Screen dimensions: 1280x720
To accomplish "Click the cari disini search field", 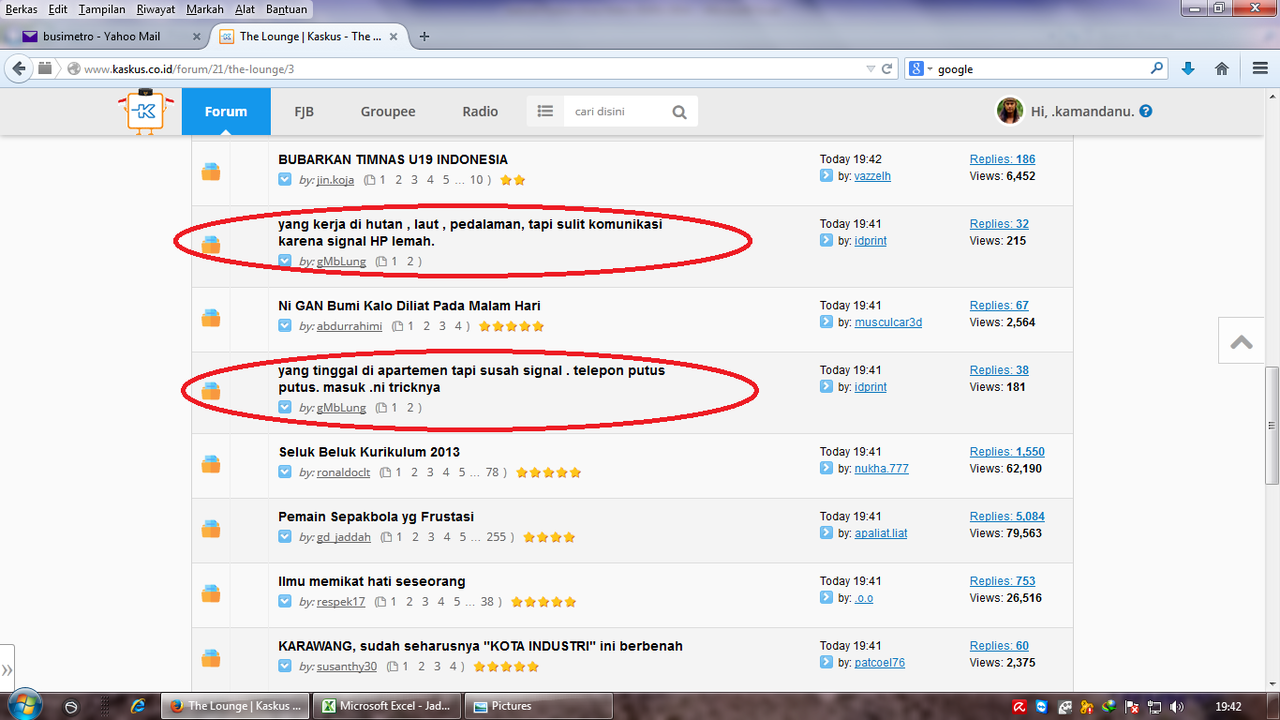I will coord(614,112).
